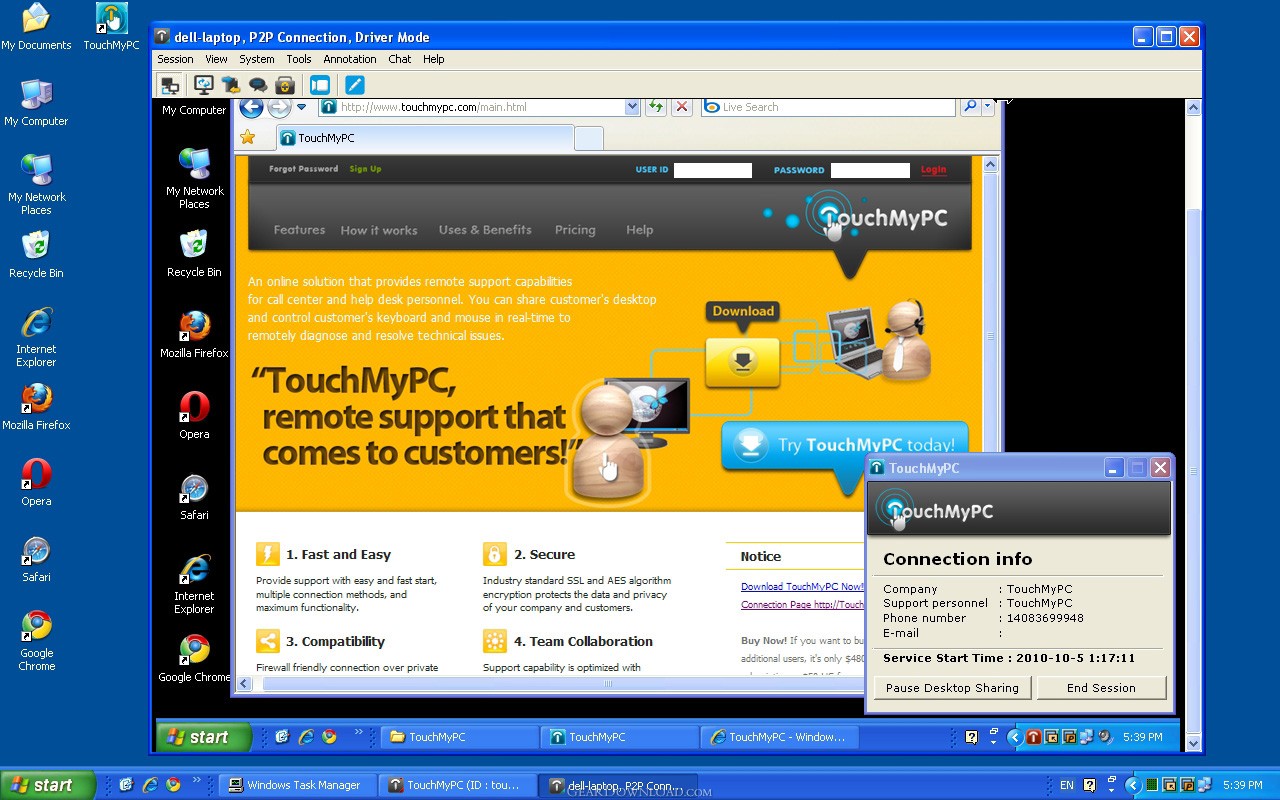Select Google Chrome icon on local desktop
The image size is (1280, 800).
point(36,640)
